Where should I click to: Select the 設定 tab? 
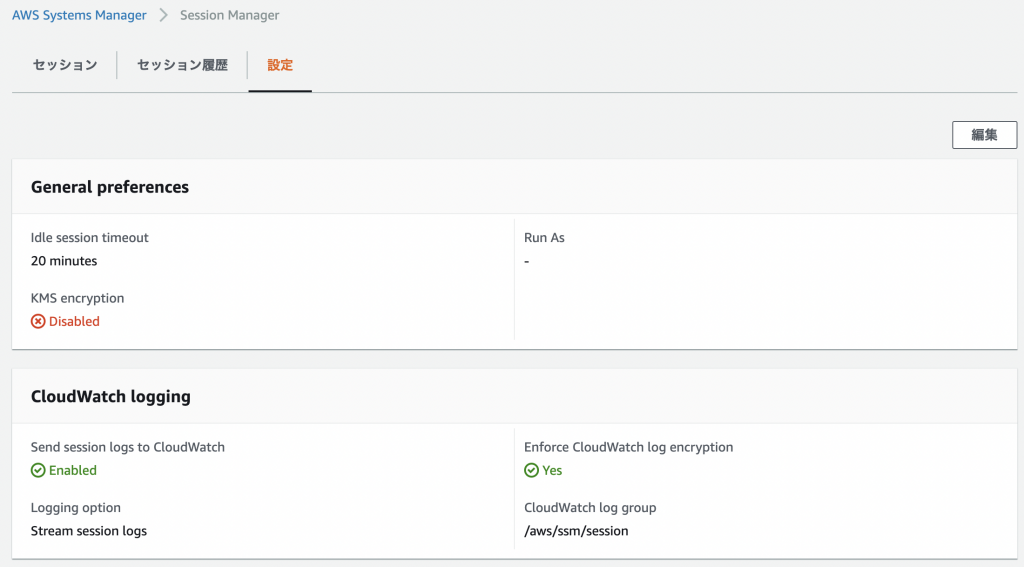[280, 65]
